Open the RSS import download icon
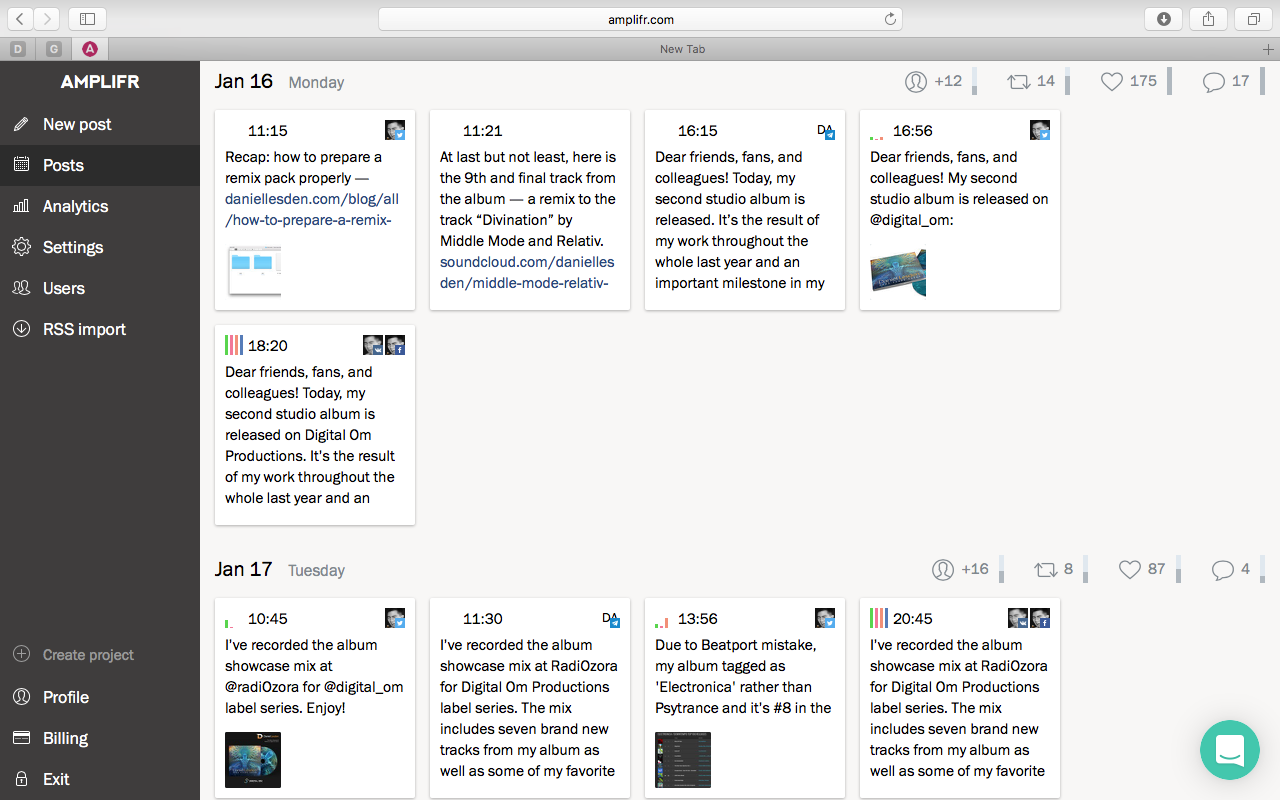 click(x=20, y=329)
